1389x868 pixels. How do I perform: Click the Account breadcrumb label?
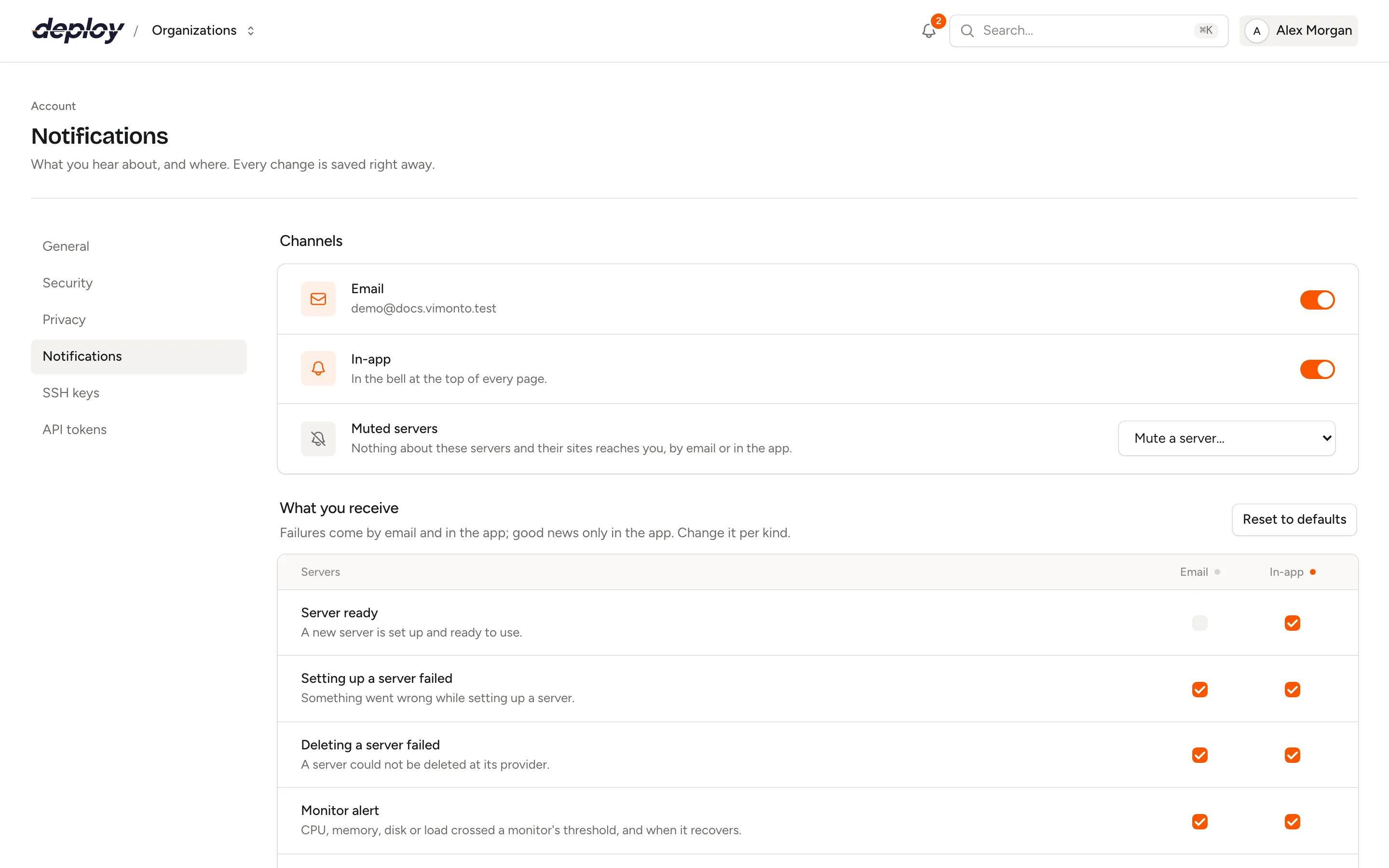54,106
